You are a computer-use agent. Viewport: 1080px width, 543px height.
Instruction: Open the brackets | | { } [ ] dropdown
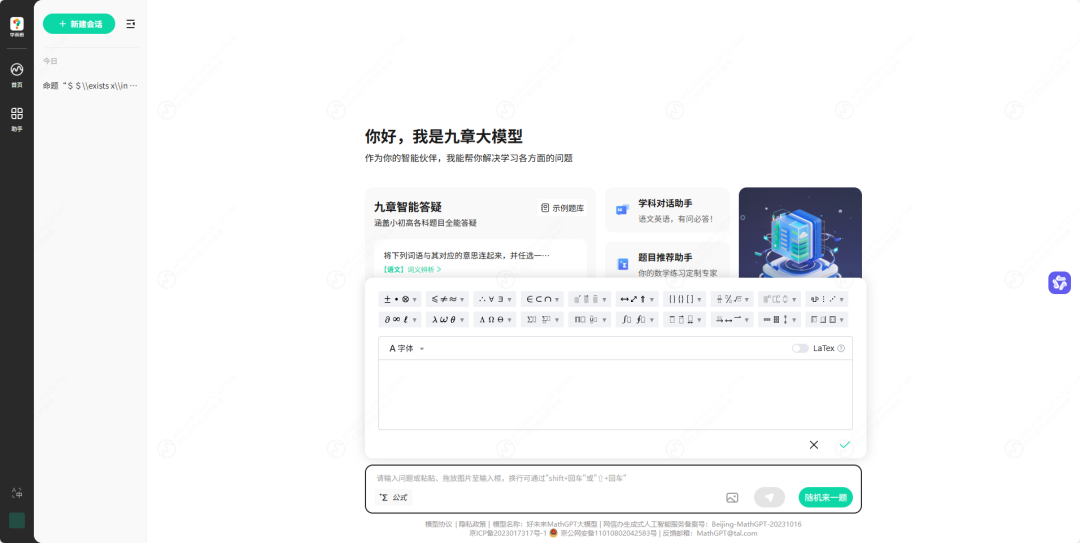pyautogui.click(x=685, y=299)
